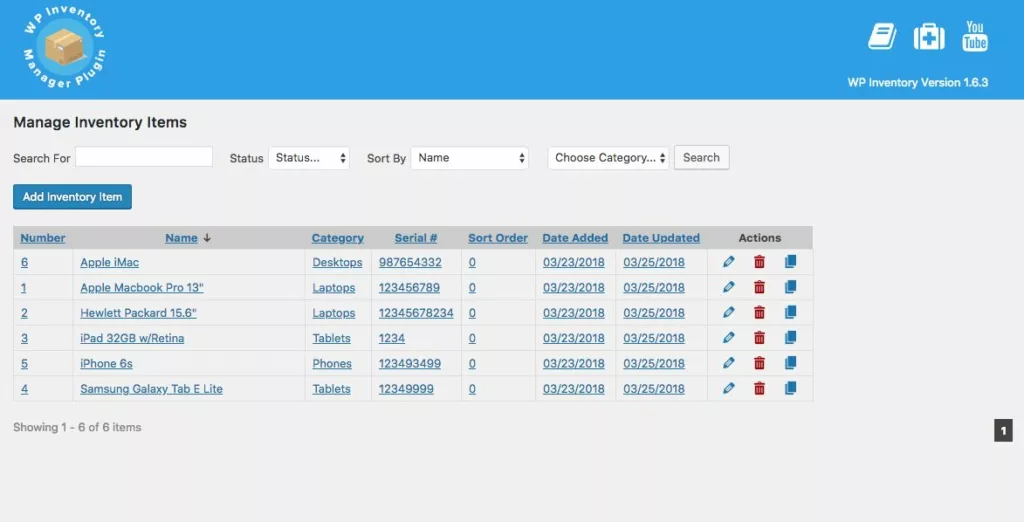The height and width of the screenshot is (522, 1024).
Task: Edit the iPad 32GB w/Retina item
Action: point(729,338)
